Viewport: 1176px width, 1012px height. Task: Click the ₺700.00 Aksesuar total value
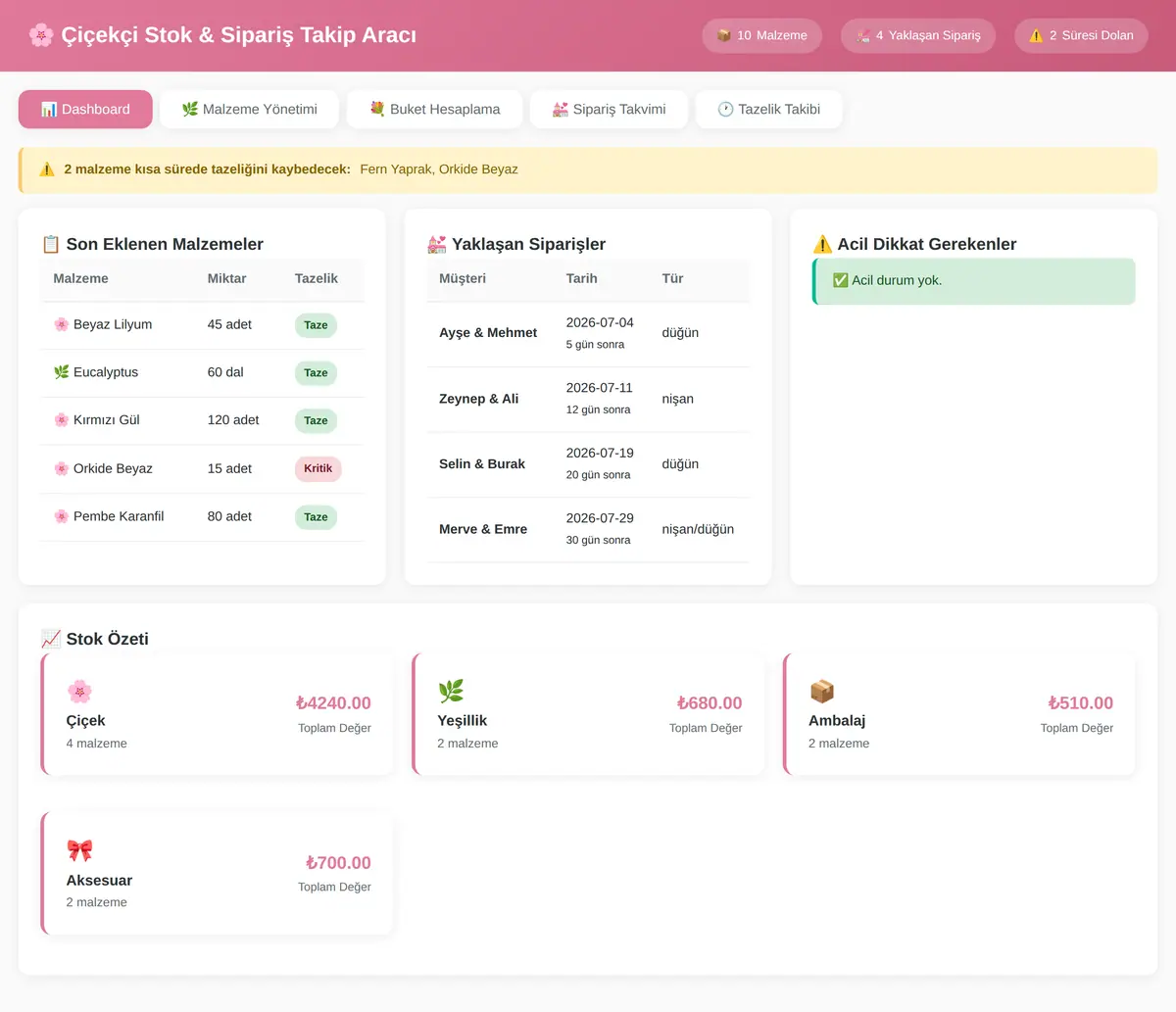[338, 863]
